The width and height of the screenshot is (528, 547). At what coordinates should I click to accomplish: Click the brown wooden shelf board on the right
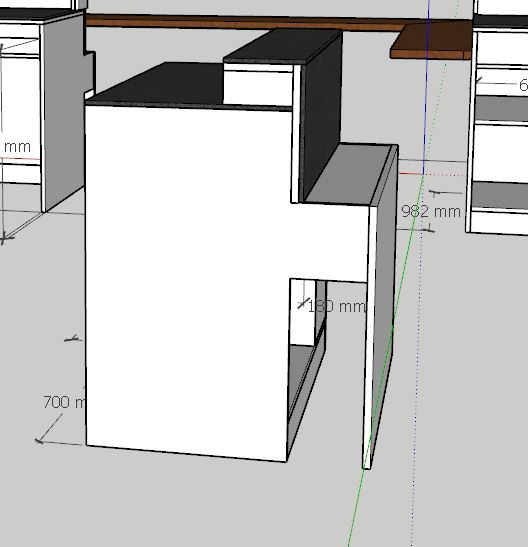click(x=431, y=41)
